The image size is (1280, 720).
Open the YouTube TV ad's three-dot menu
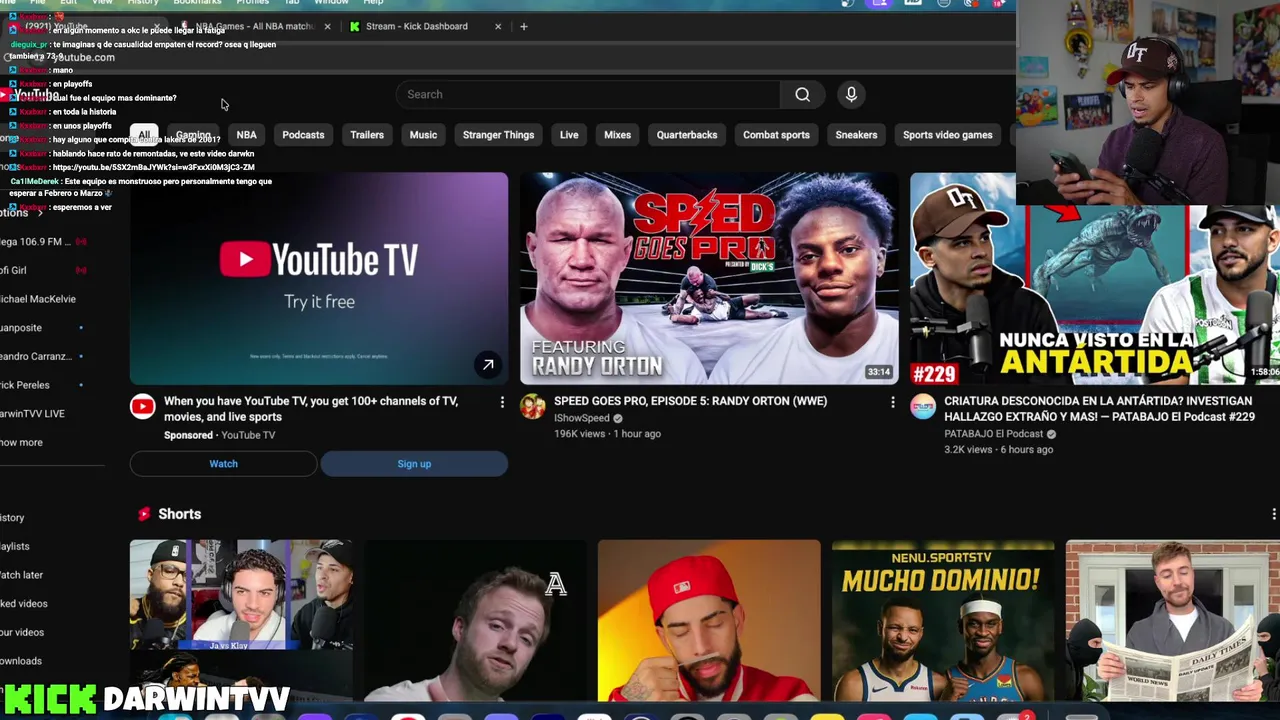502,402
